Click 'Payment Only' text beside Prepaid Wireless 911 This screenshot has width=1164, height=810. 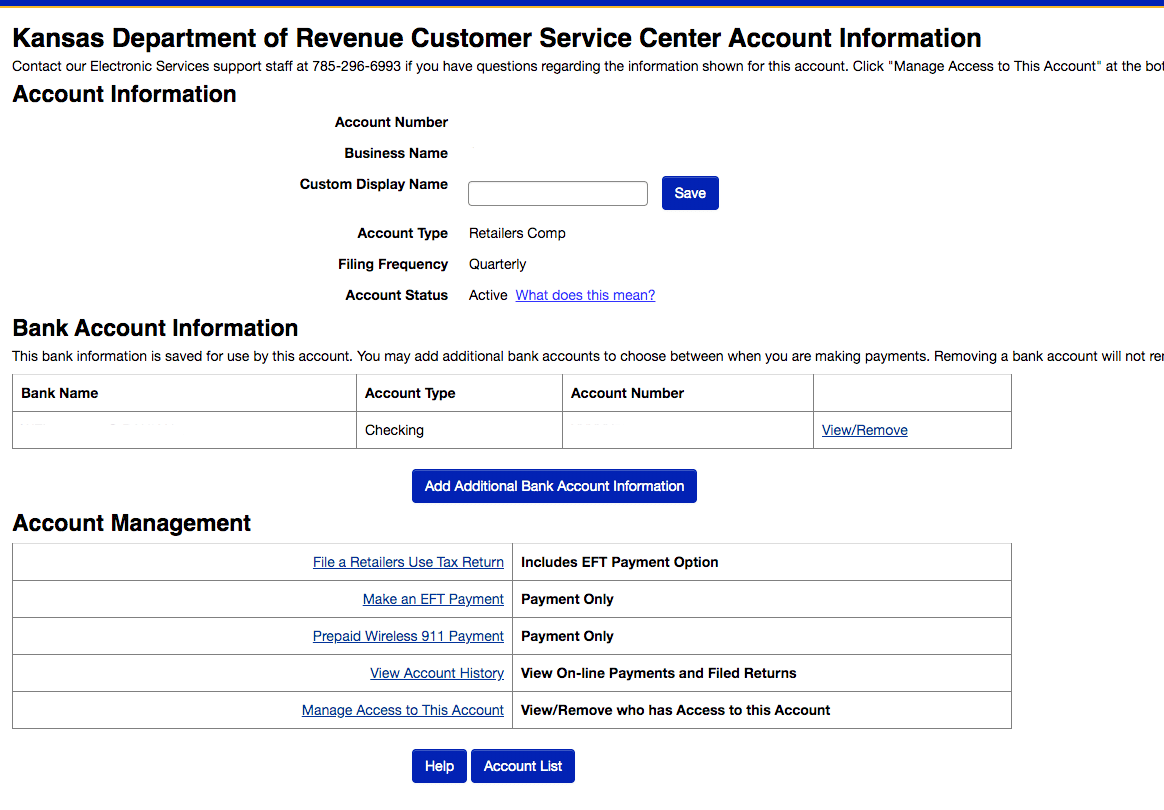567,636
